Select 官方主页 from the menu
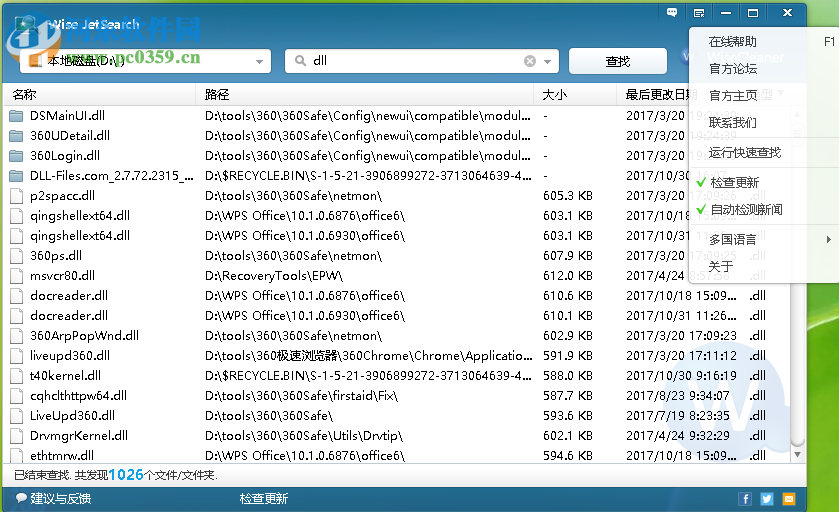 [732, 96]
